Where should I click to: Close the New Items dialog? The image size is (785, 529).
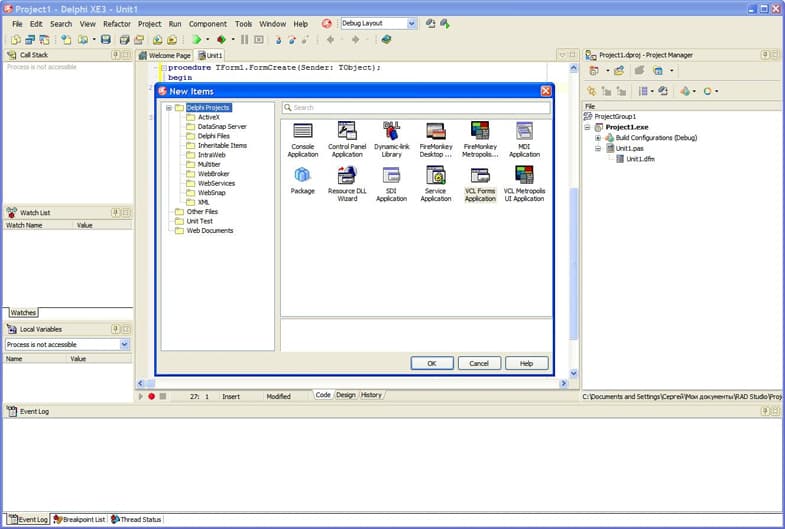click(546, 91)
